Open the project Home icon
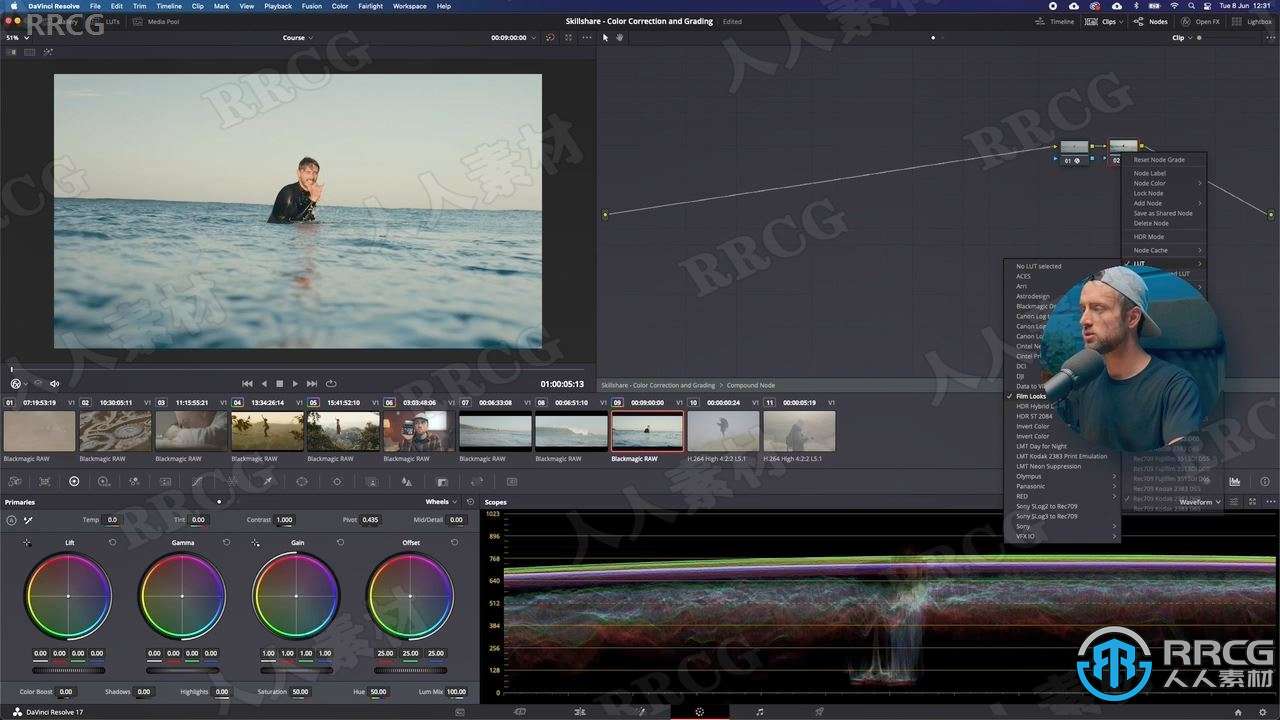1280x720 pixels. tap(1237, 712)
